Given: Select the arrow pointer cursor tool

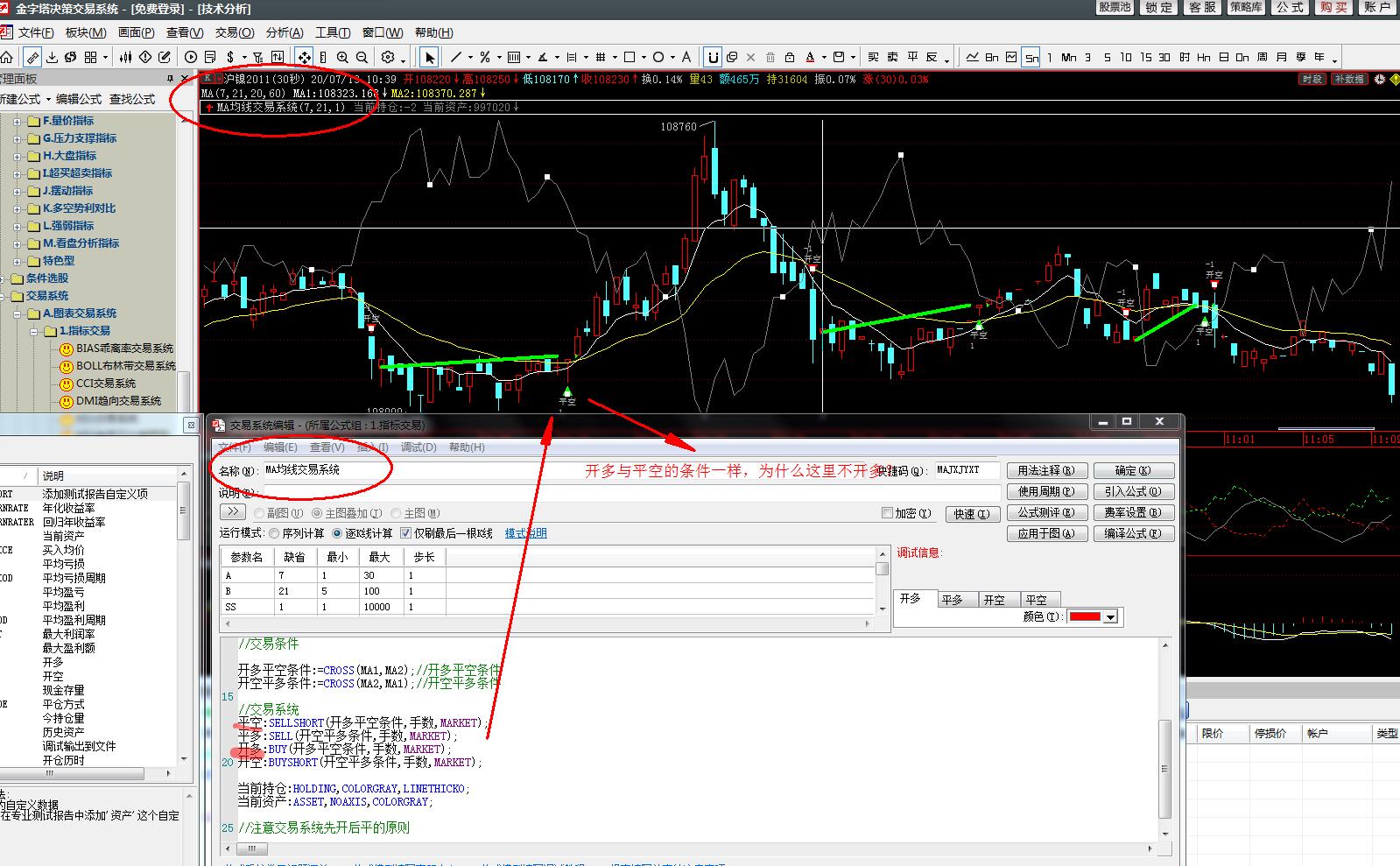Looking at the screenshot, I should pos(429,58).
